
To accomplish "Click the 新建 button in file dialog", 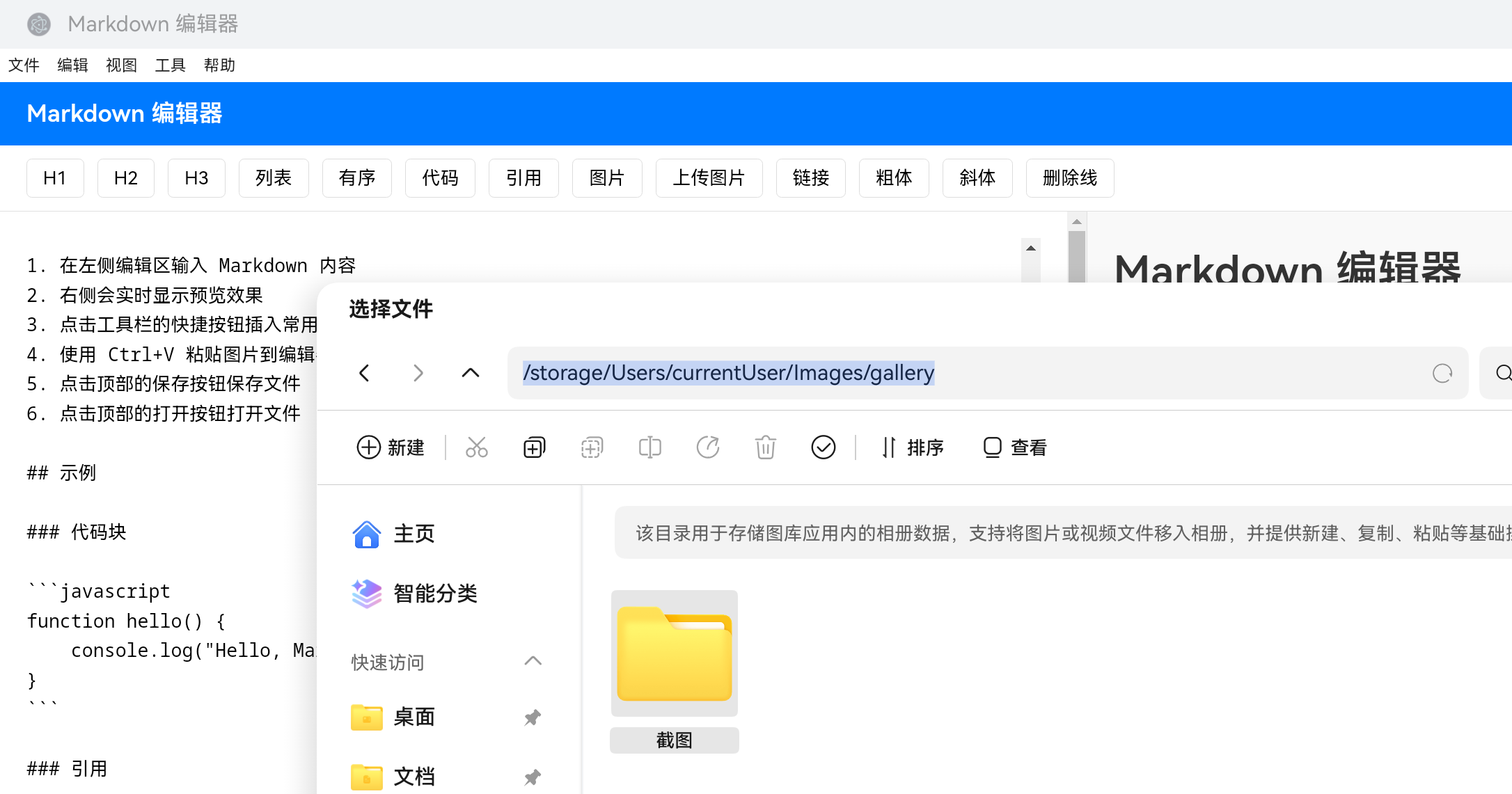I will click(x=391, y=447).
